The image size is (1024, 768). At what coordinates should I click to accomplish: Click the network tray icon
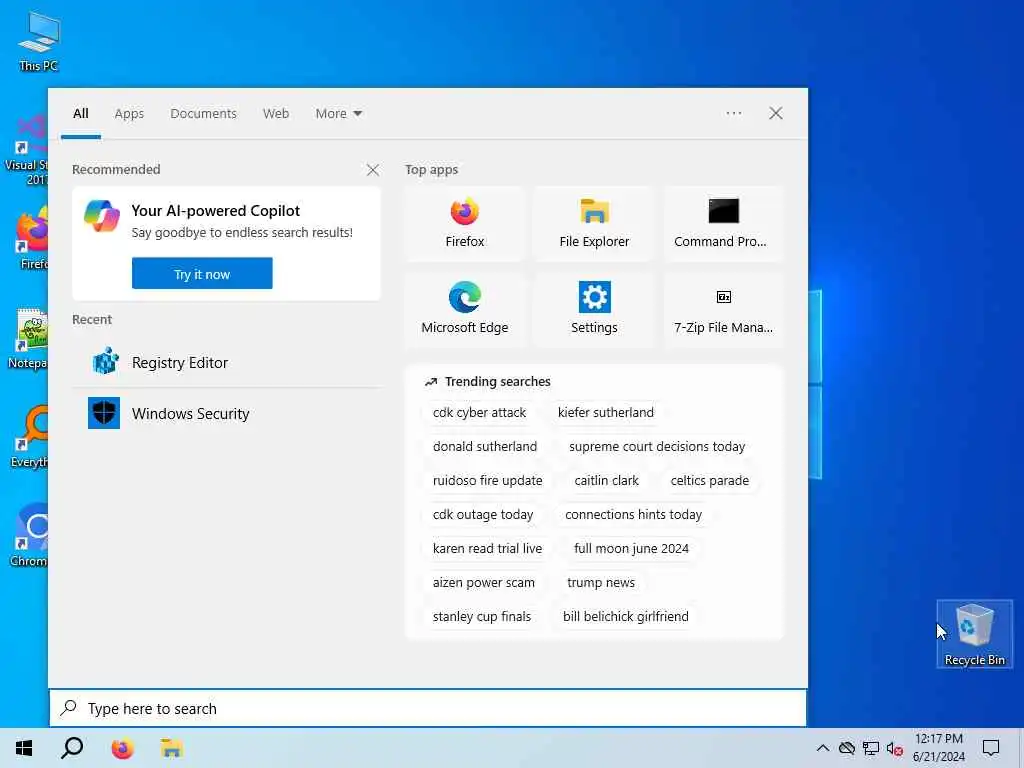coord(871,748)
